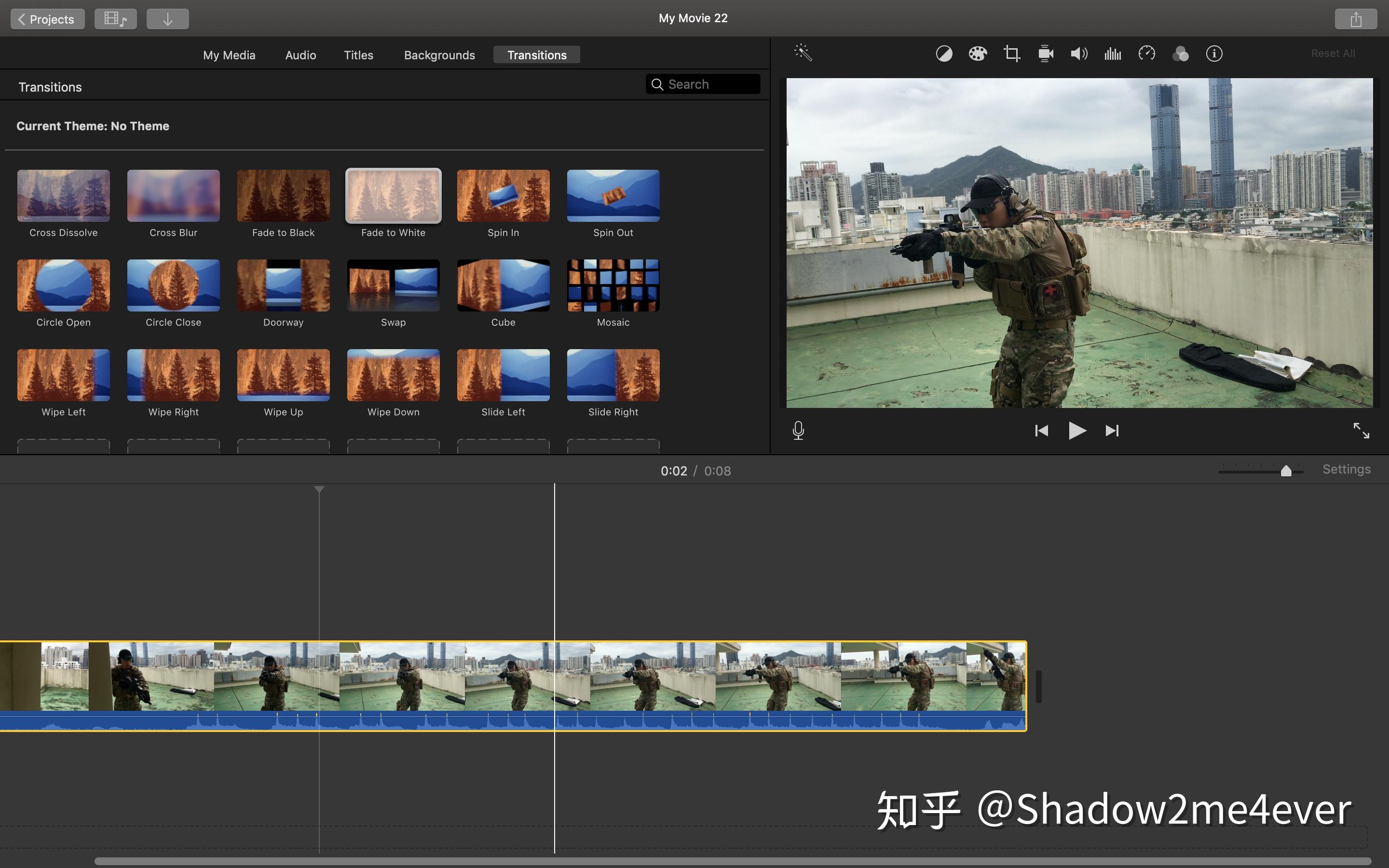Open the Clip Filter effects
The height and width of the screenshot is (868, 1389).
point(1181,53)
